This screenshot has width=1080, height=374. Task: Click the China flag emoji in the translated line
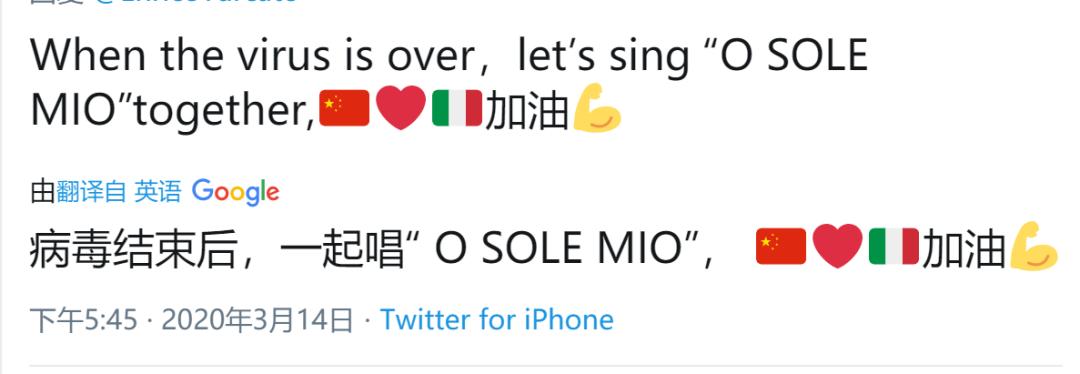tap(781, 246)
